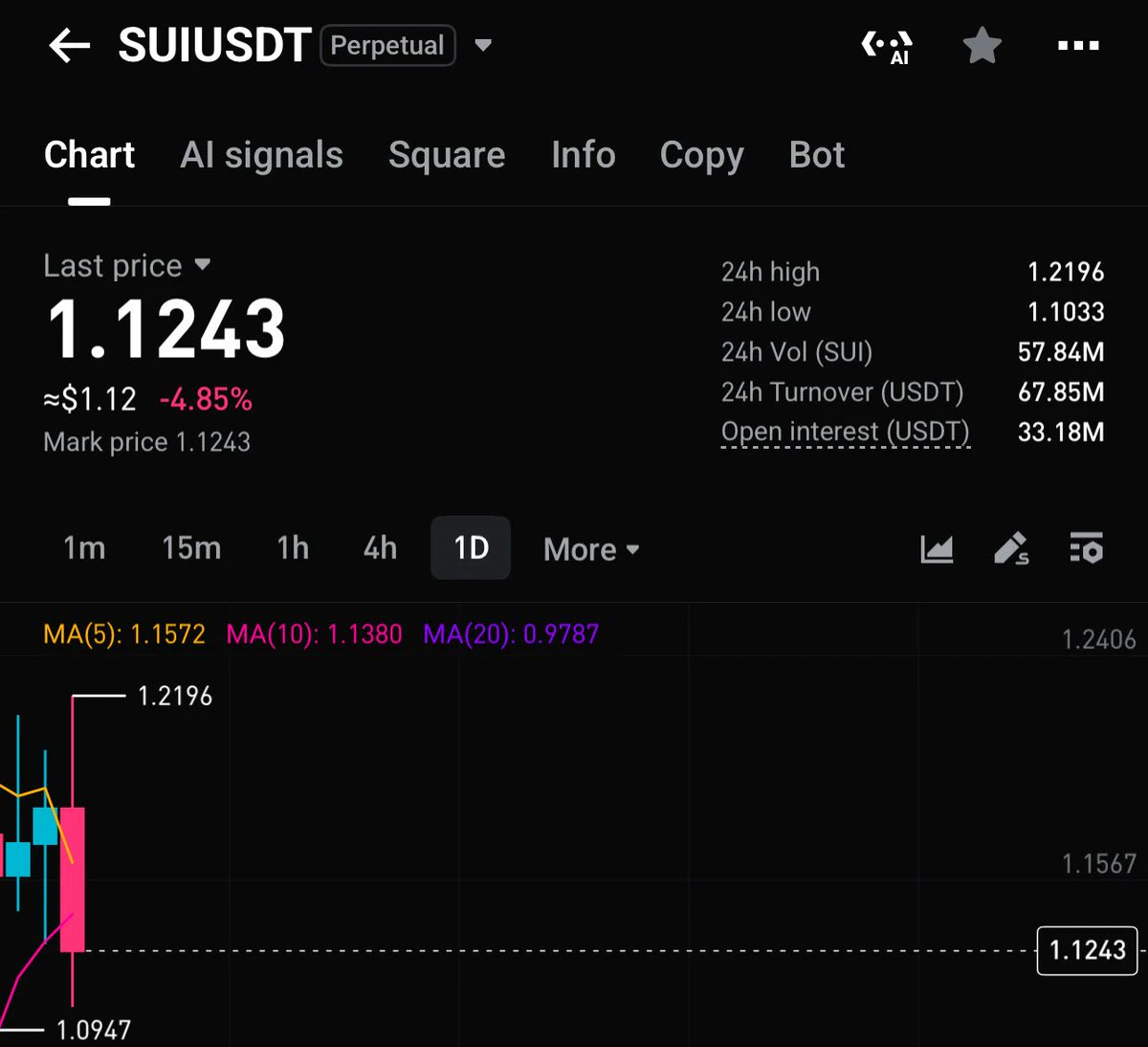Select the 15m timeframe
This screenshot has width=1148, height=1047.
(191, 548)
